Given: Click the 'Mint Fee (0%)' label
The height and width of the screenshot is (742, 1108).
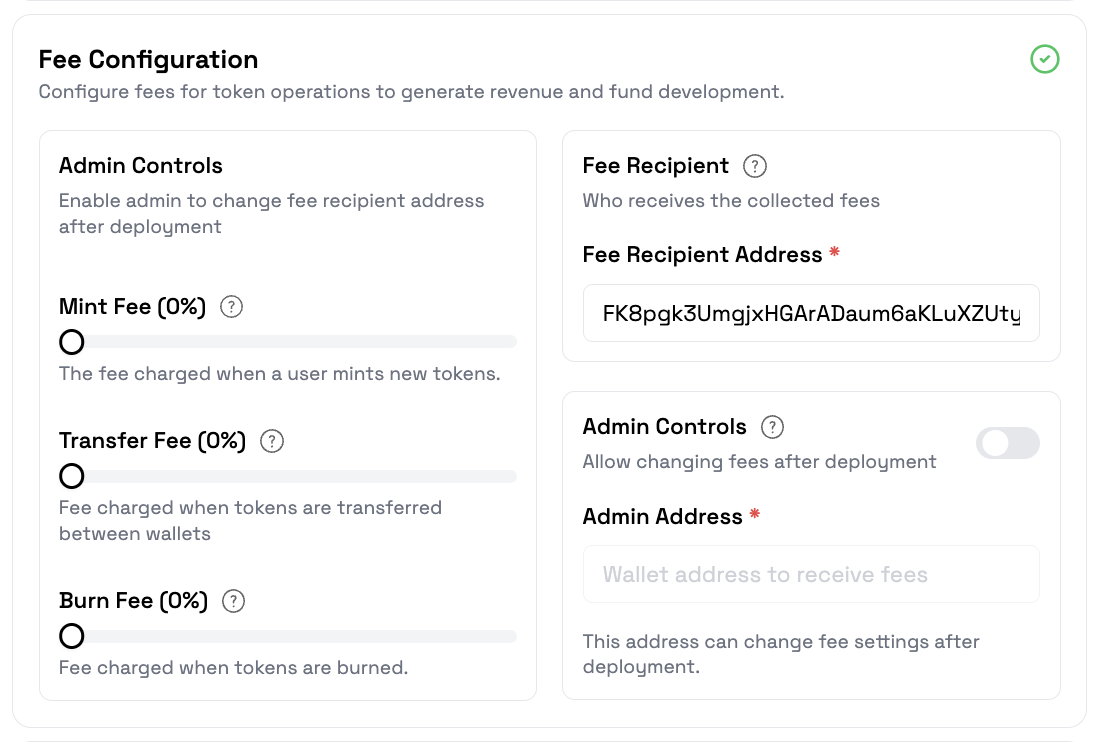Looking at the screenshot, I should [x=133, y=307].
